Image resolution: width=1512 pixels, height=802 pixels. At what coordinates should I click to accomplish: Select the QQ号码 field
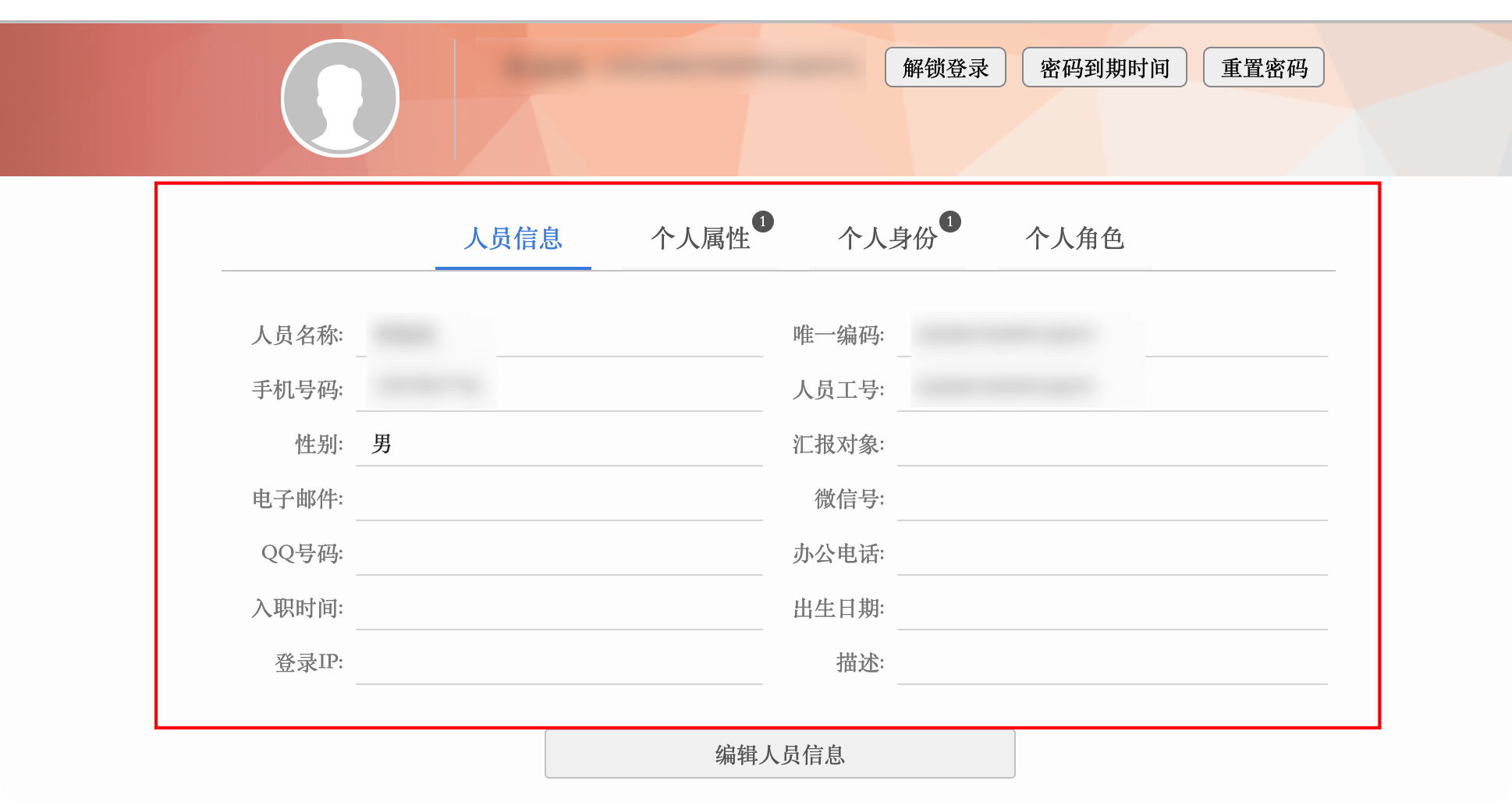tap(559, 554)
